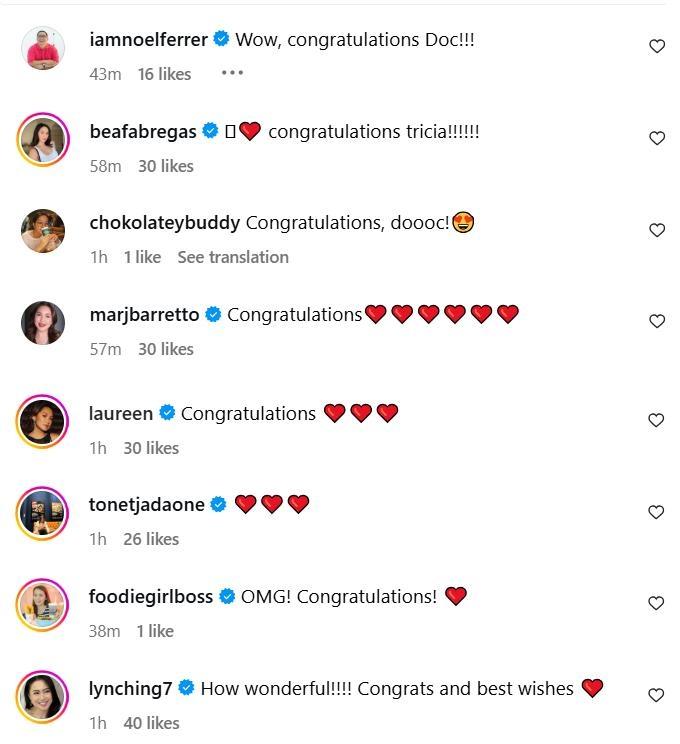Viewport: 680px width, 744px height.
Task: Heart the chokolateybuddy comment
Action: pyautogui.click(x=657, y=230)
